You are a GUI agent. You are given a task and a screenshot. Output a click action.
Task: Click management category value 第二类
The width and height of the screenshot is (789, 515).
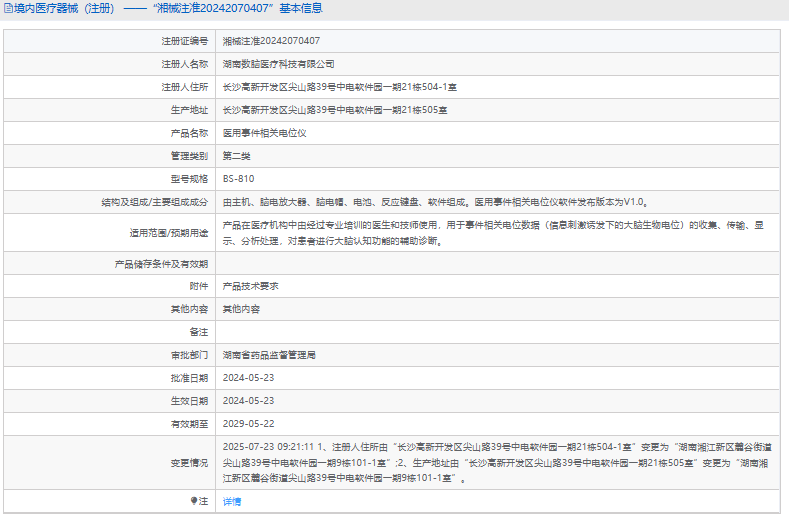[236, 156]
